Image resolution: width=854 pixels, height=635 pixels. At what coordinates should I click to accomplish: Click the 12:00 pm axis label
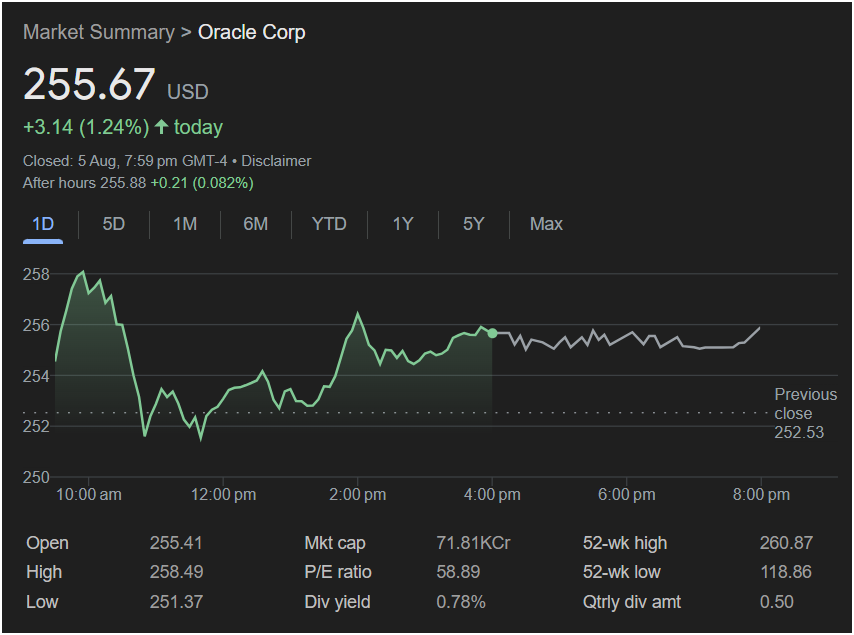click(223, 494)
